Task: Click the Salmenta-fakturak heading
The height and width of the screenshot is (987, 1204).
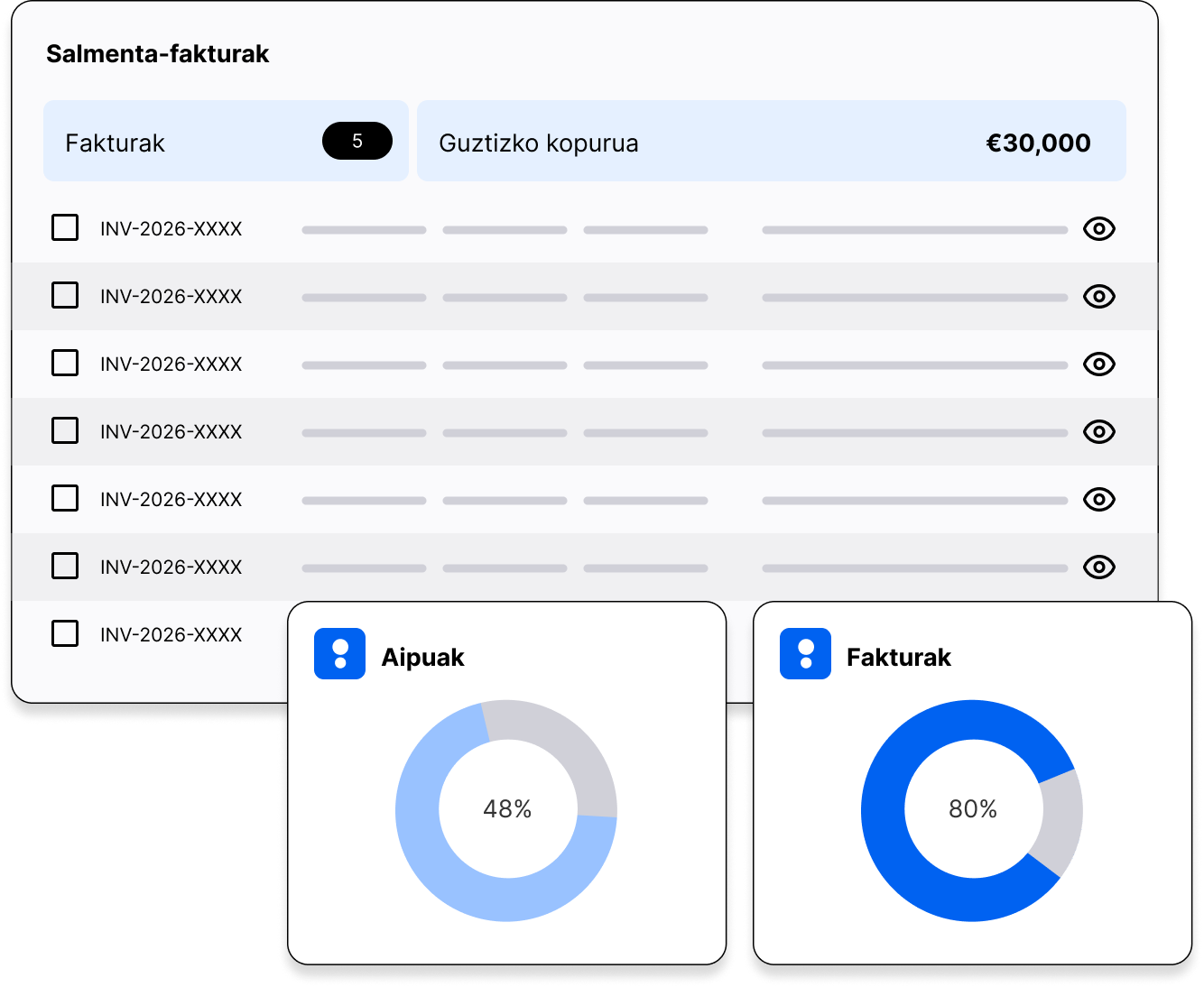Action: point(158,54)
